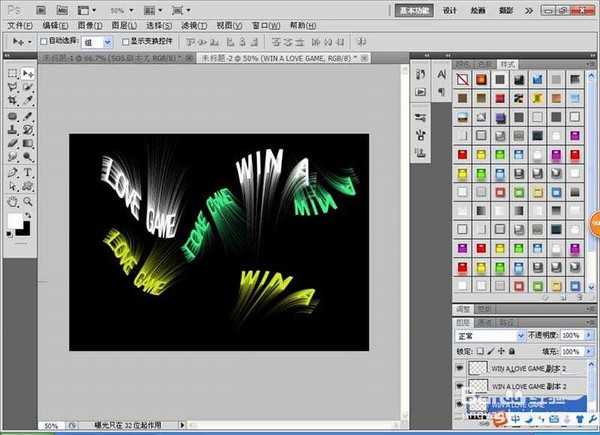Hide the top WIN A LOVE GAME 副本 2 layer
The width and height of the screenshot is (600, 435).
[x=460, y=369]
